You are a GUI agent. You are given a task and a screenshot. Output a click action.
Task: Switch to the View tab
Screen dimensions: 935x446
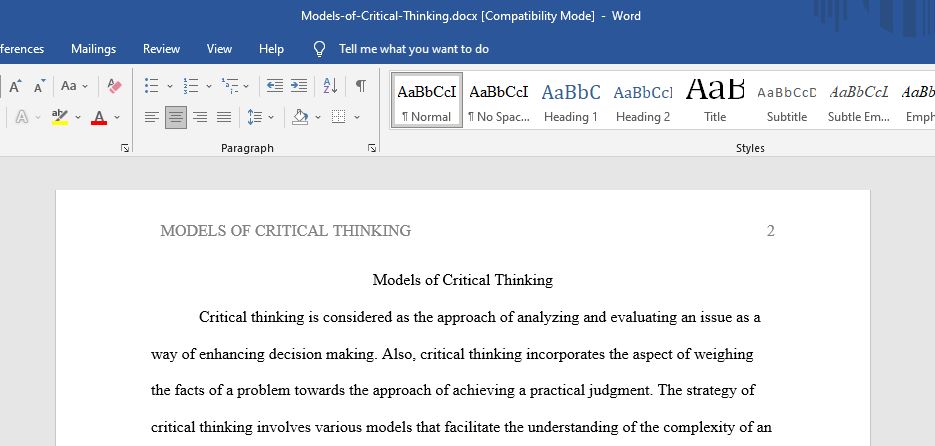(219, 49)
